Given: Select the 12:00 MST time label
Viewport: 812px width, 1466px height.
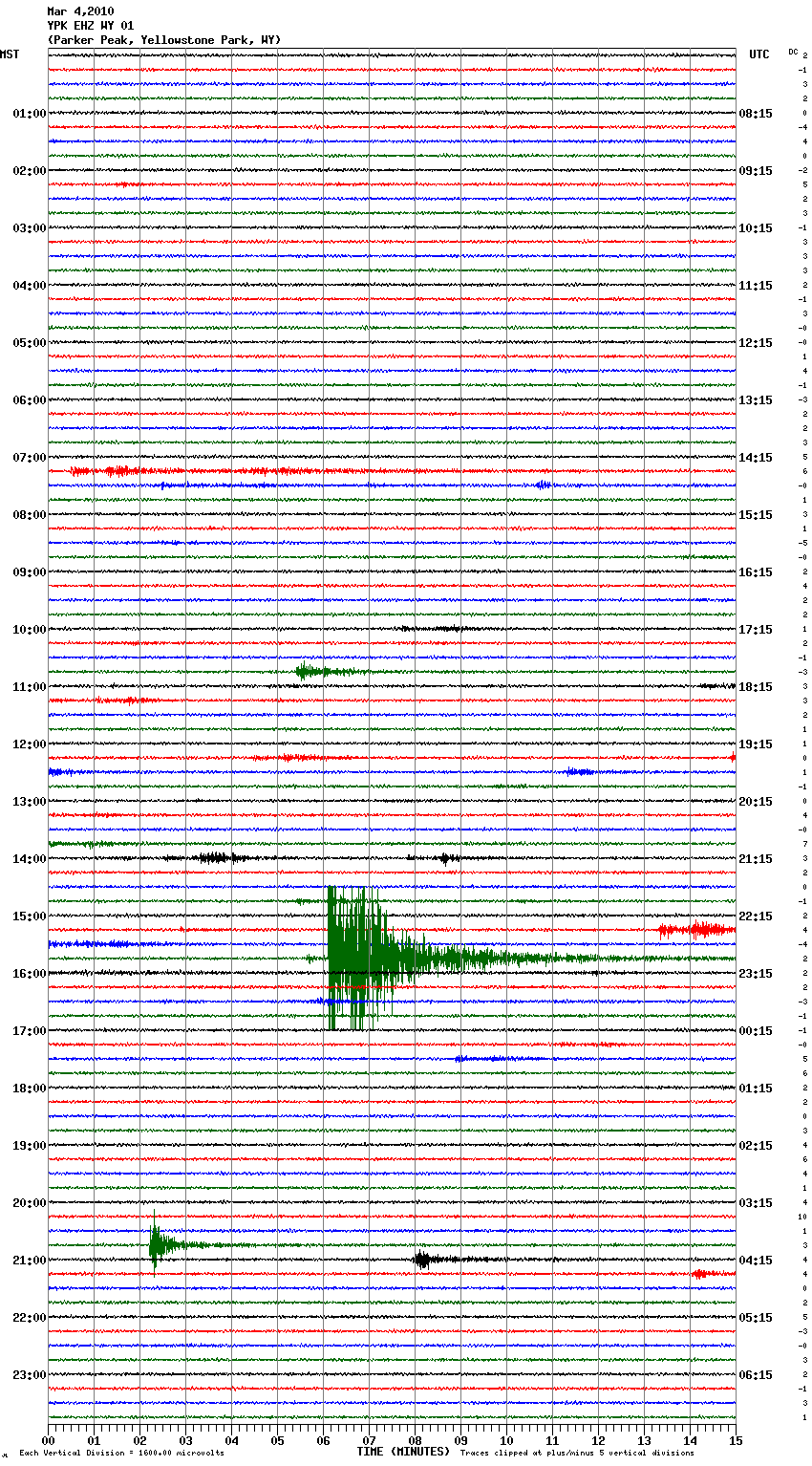Looking at the screenshot, I should click(x=30, y=744).
